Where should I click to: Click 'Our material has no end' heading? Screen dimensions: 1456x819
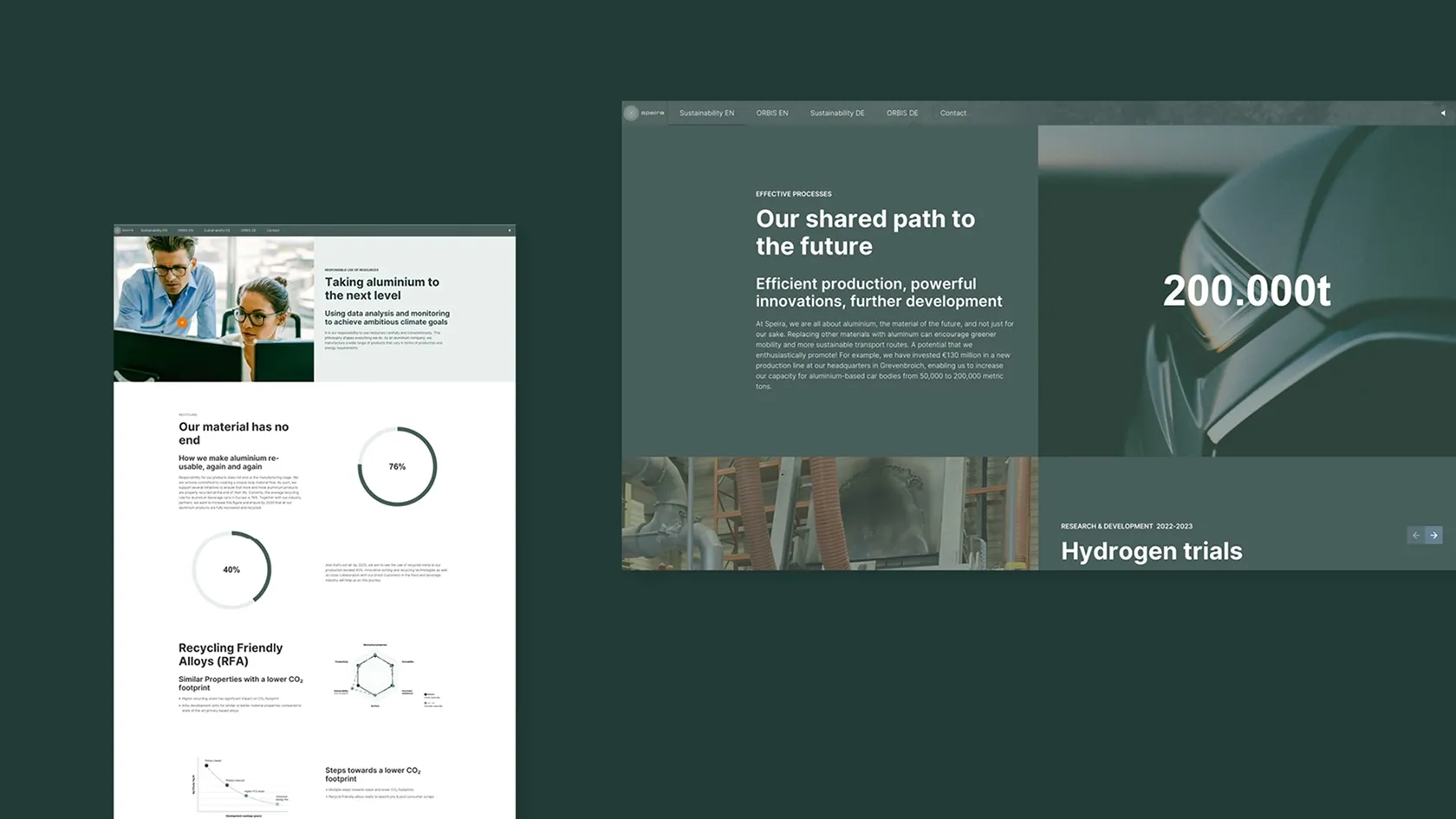click(234, 433)
